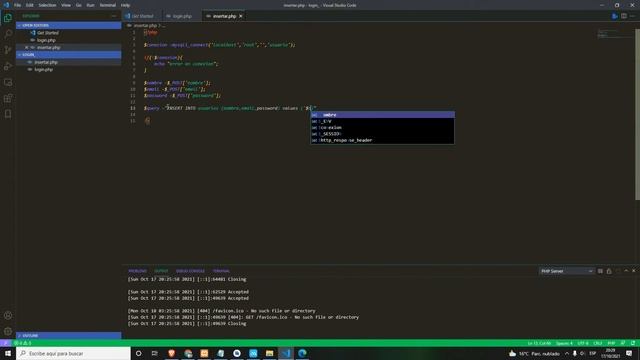Open notifications bell in status bar
640x360 pixels.
pyautogui.click(x=633, y=343)
